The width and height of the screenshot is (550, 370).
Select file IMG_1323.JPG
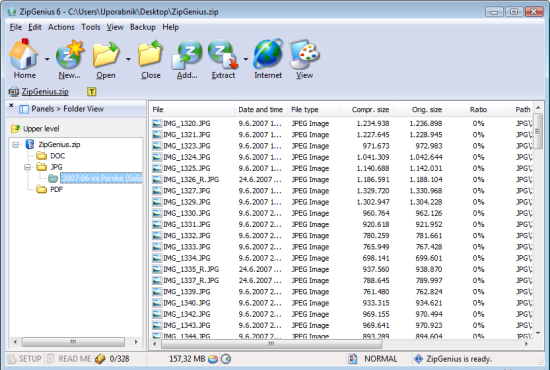(x=187, y=146)
